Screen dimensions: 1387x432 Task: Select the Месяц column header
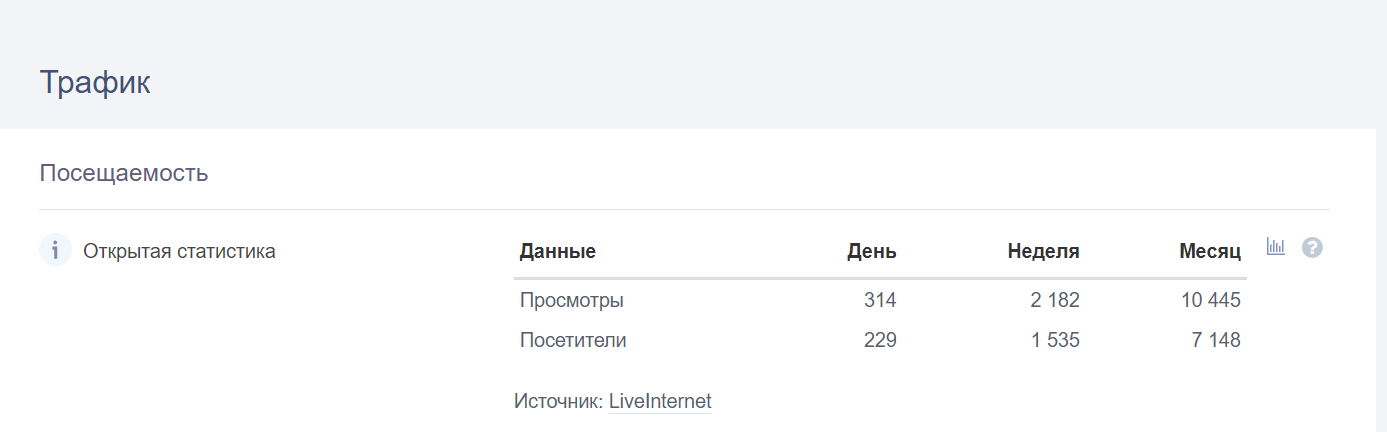(1209, 251)
